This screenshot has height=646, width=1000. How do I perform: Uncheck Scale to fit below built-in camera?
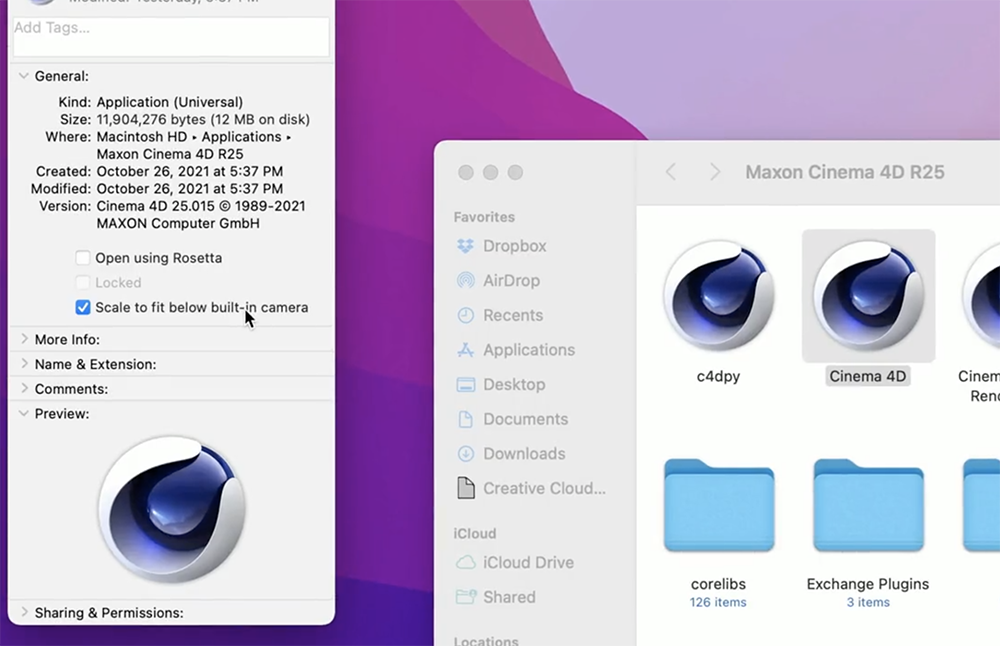pyautogui.click(x=82, y=307)
